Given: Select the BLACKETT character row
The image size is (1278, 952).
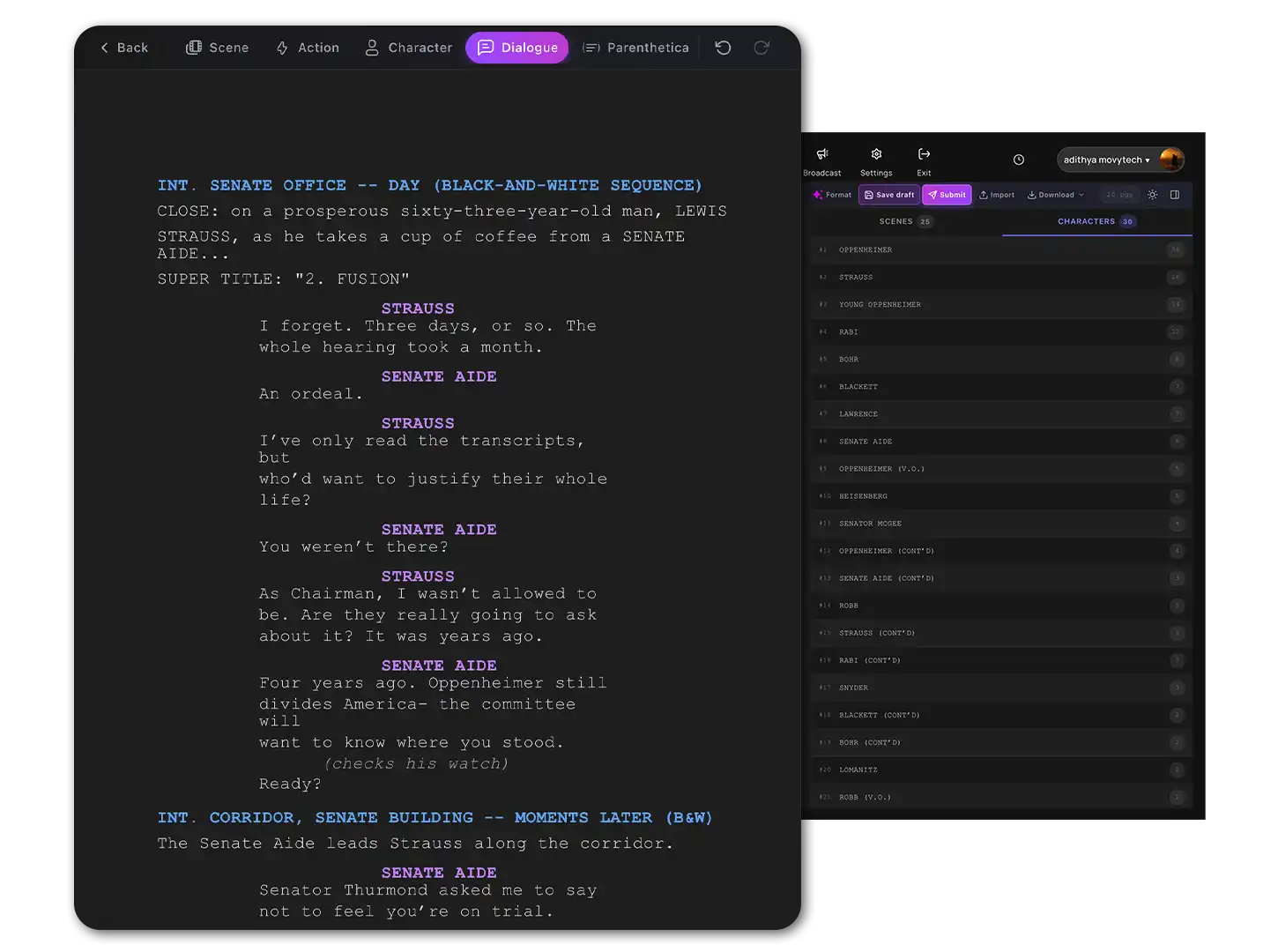Looking at the screenshot, I should pyautogui.click(x=1001, y=387).
